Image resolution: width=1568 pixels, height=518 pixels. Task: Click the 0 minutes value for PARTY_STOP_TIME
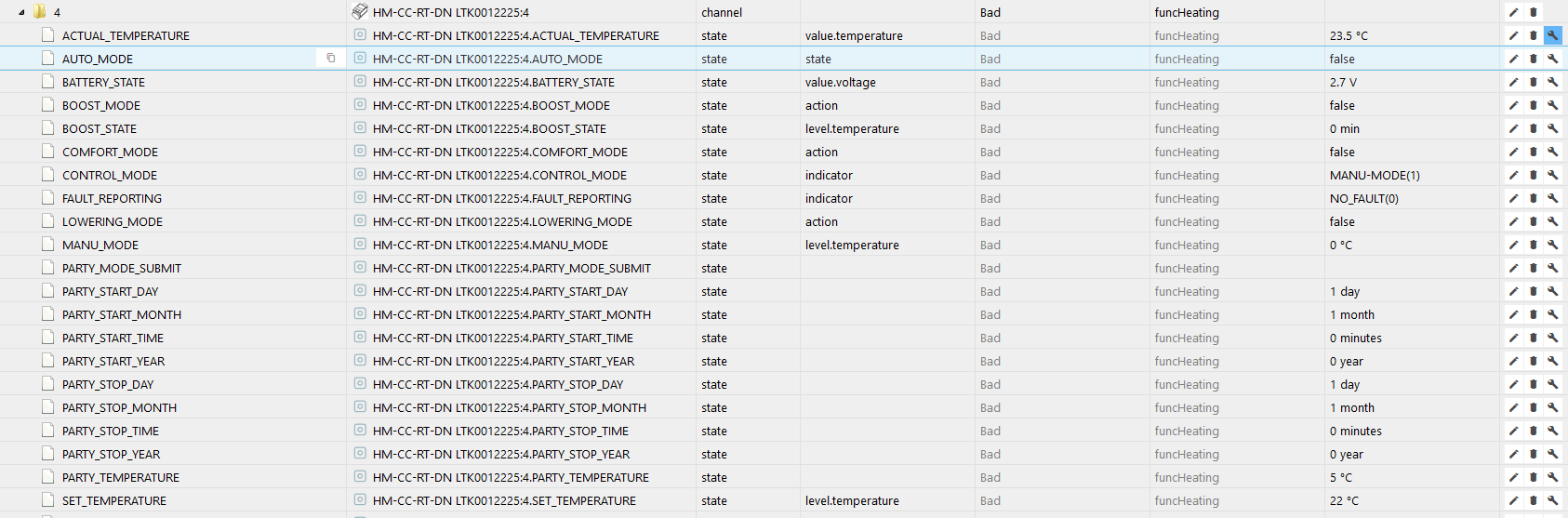[1356, 431]
